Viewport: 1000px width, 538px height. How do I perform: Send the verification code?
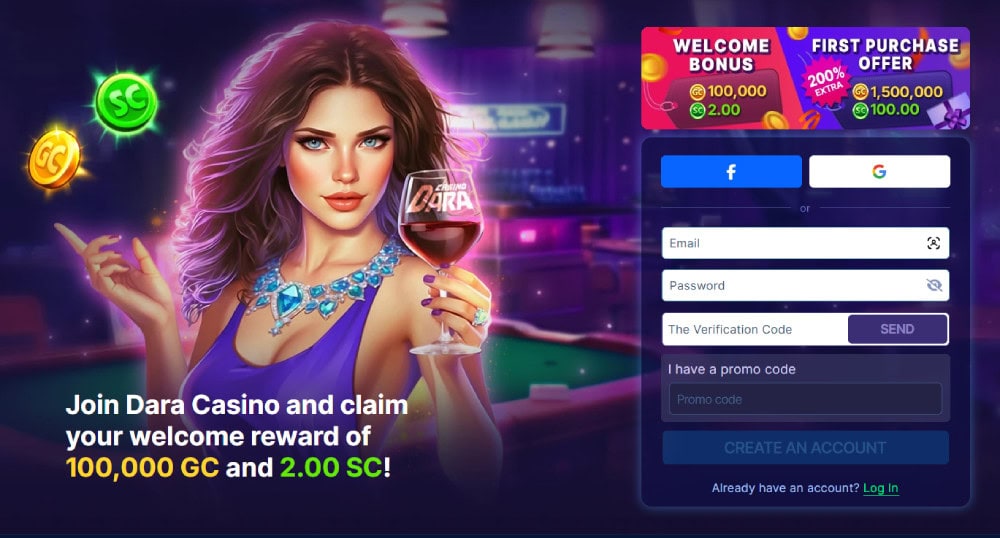[x=897, y=329]
